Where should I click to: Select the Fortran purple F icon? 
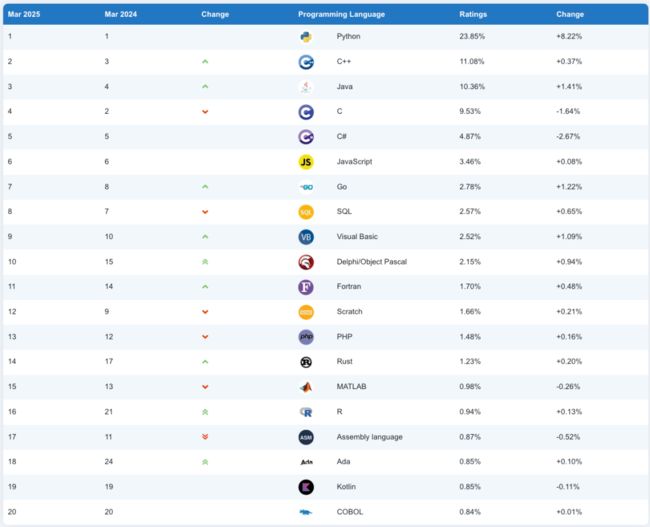tap(306, 287)
